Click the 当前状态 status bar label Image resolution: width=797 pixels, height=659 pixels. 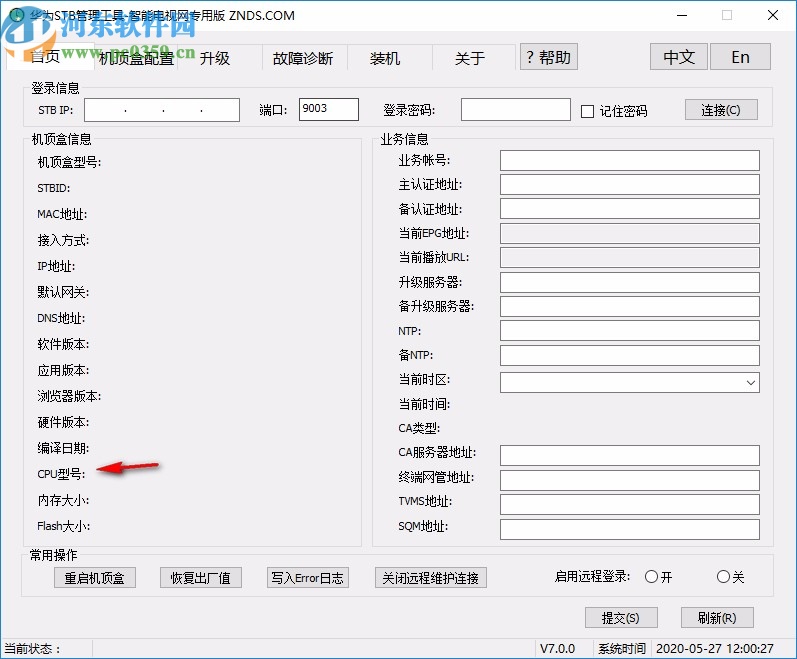pos(33,649)
